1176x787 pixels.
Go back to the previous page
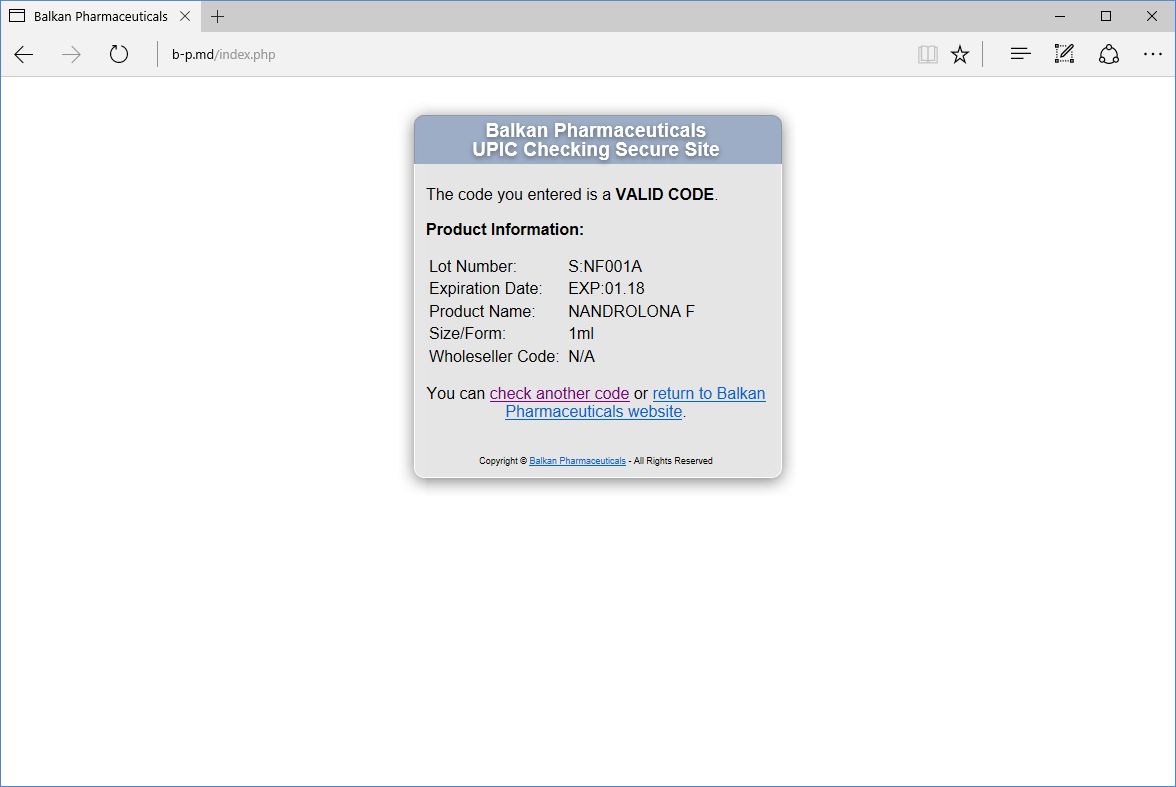[x=24, y=55]
